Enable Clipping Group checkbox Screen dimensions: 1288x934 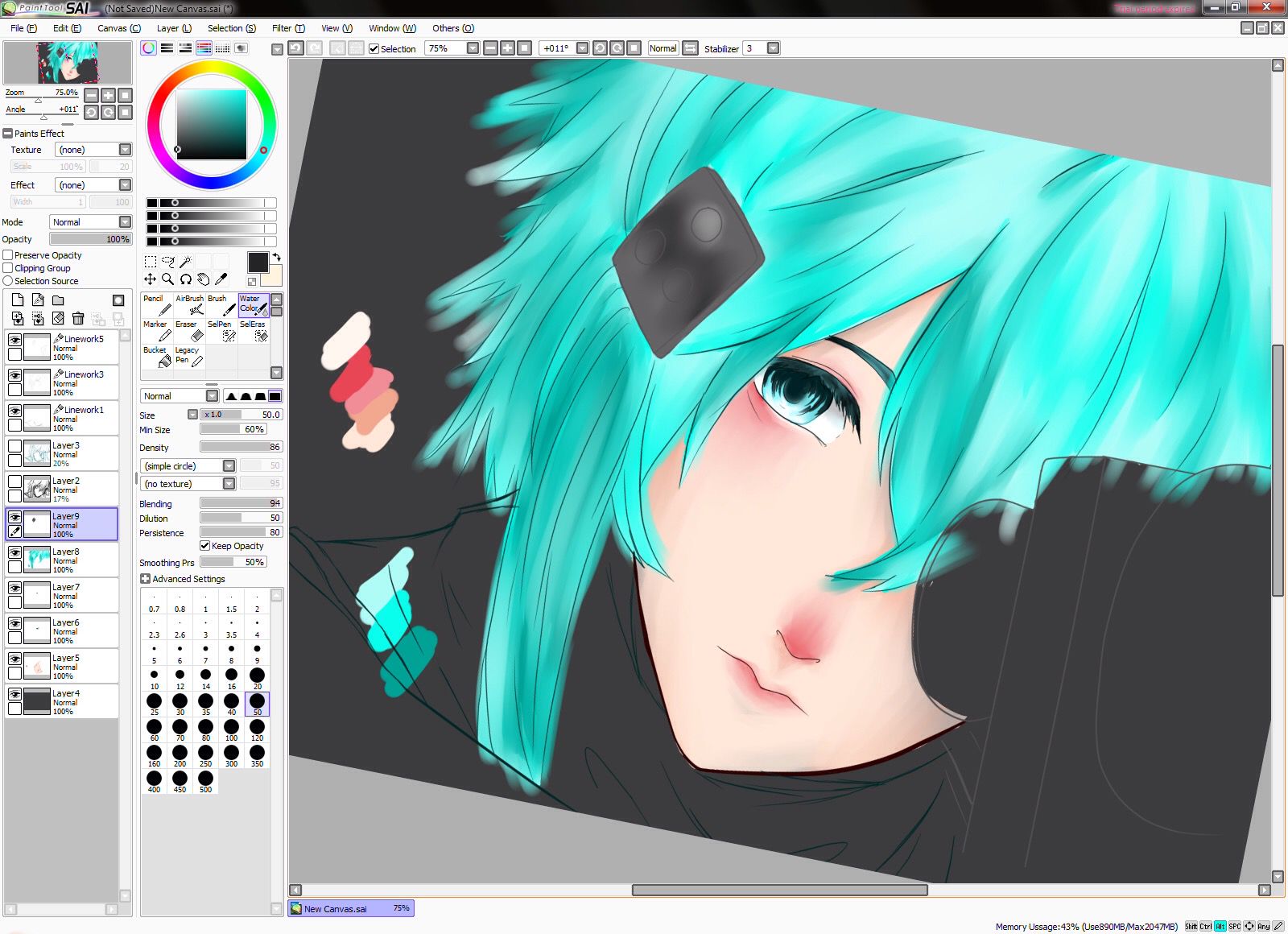click(8, 268)
